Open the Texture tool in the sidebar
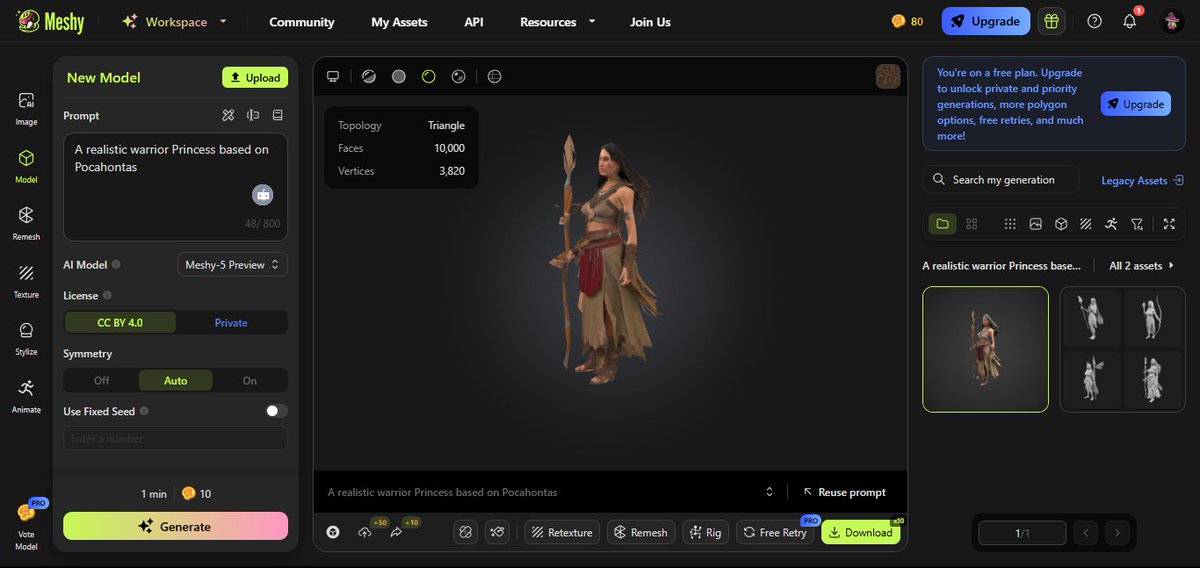 click(x=26, y=281)
